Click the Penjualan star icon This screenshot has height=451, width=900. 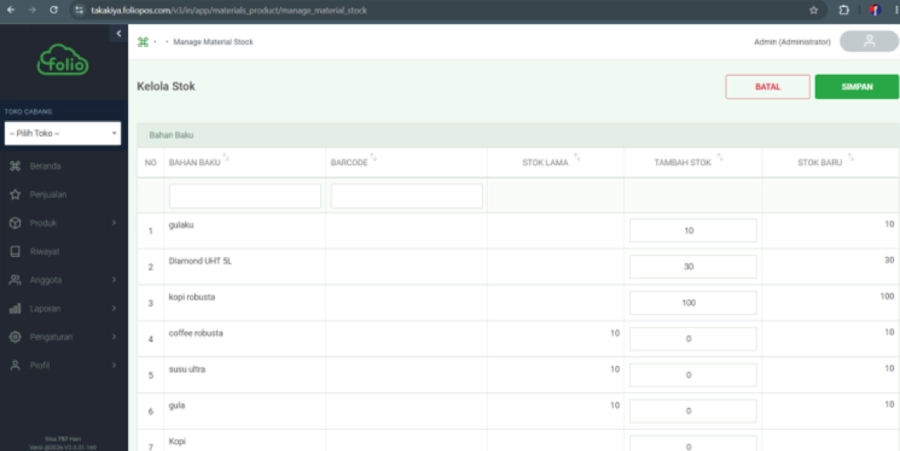tap(15, 195)
